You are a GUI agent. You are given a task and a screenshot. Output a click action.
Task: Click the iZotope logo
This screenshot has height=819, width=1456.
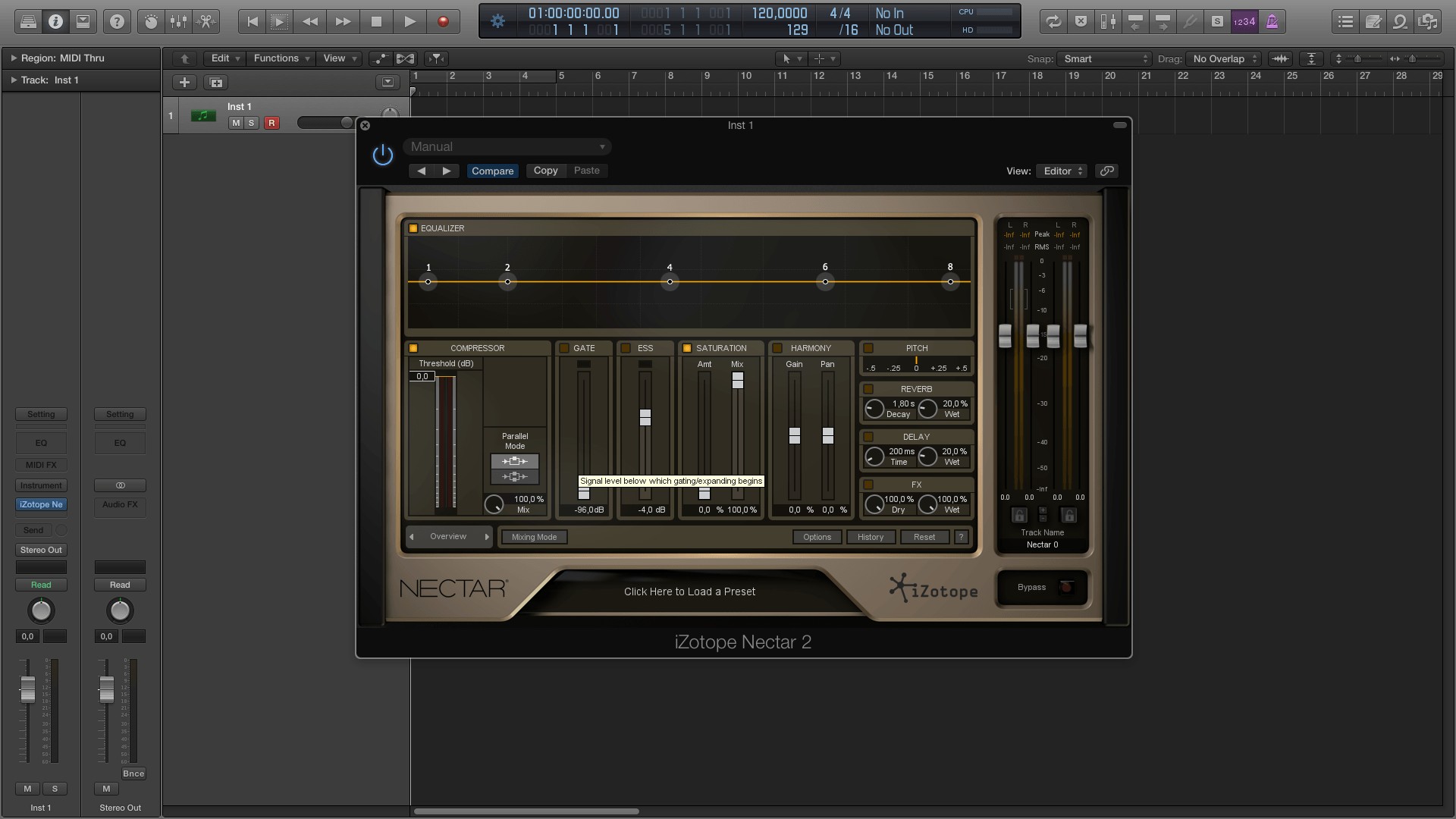pos(934,588)
